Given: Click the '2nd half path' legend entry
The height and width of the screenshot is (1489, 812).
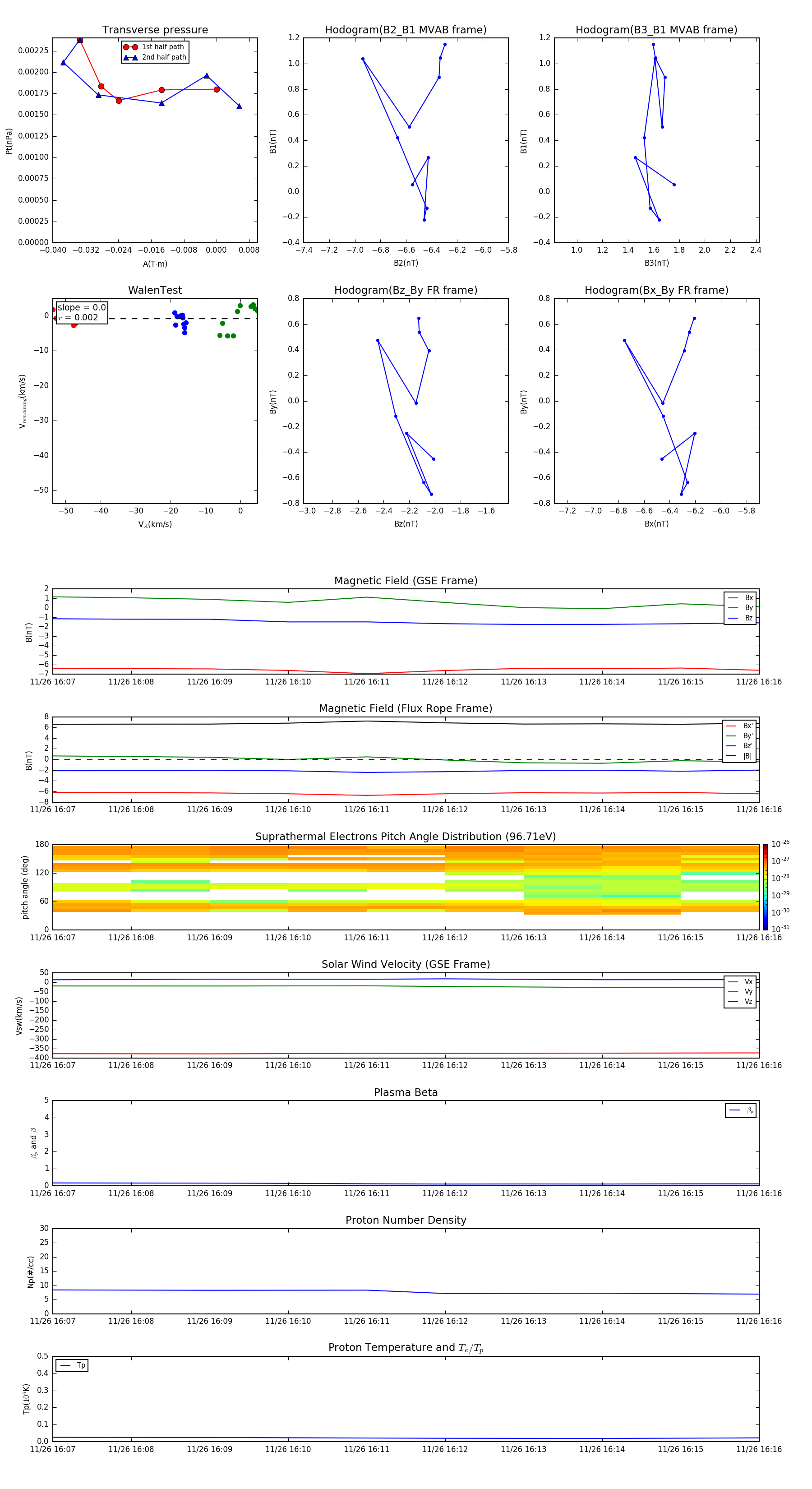Looking at the screenshot, I should [x=155, y=57].
